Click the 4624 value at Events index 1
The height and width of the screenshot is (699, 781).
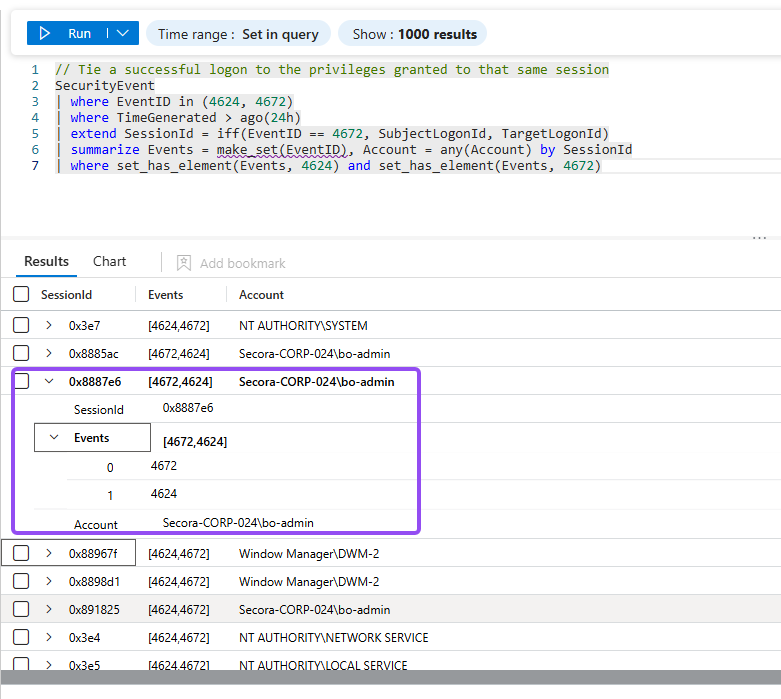(164, 494)
